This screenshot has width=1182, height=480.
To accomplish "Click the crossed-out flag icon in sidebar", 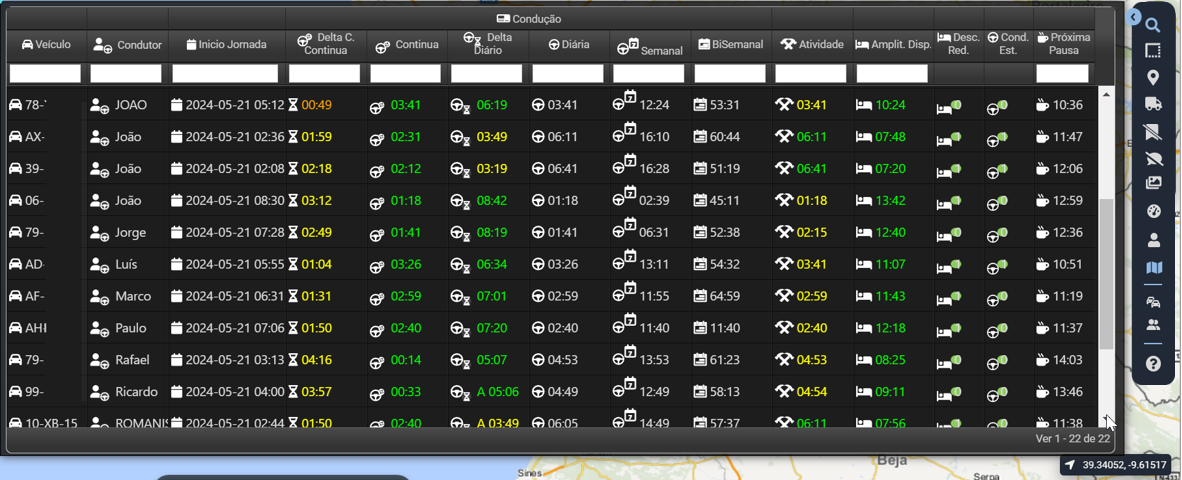I will (1153, 131).
